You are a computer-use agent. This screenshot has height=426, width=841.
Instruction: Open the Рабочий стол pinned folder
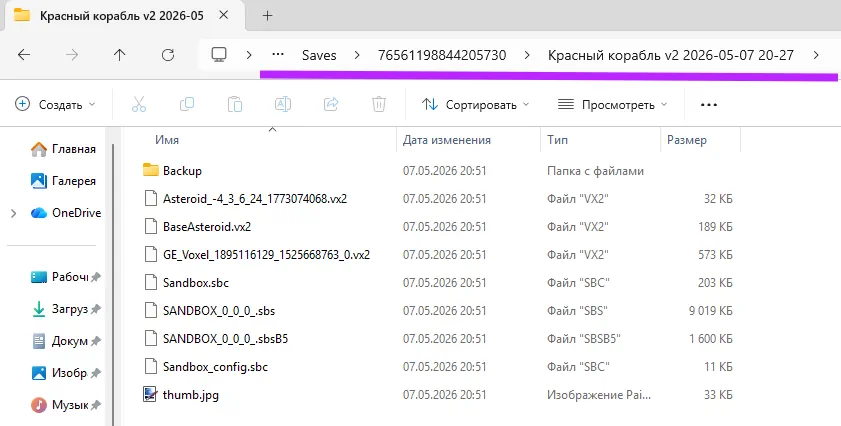click(x=65, y=277)
